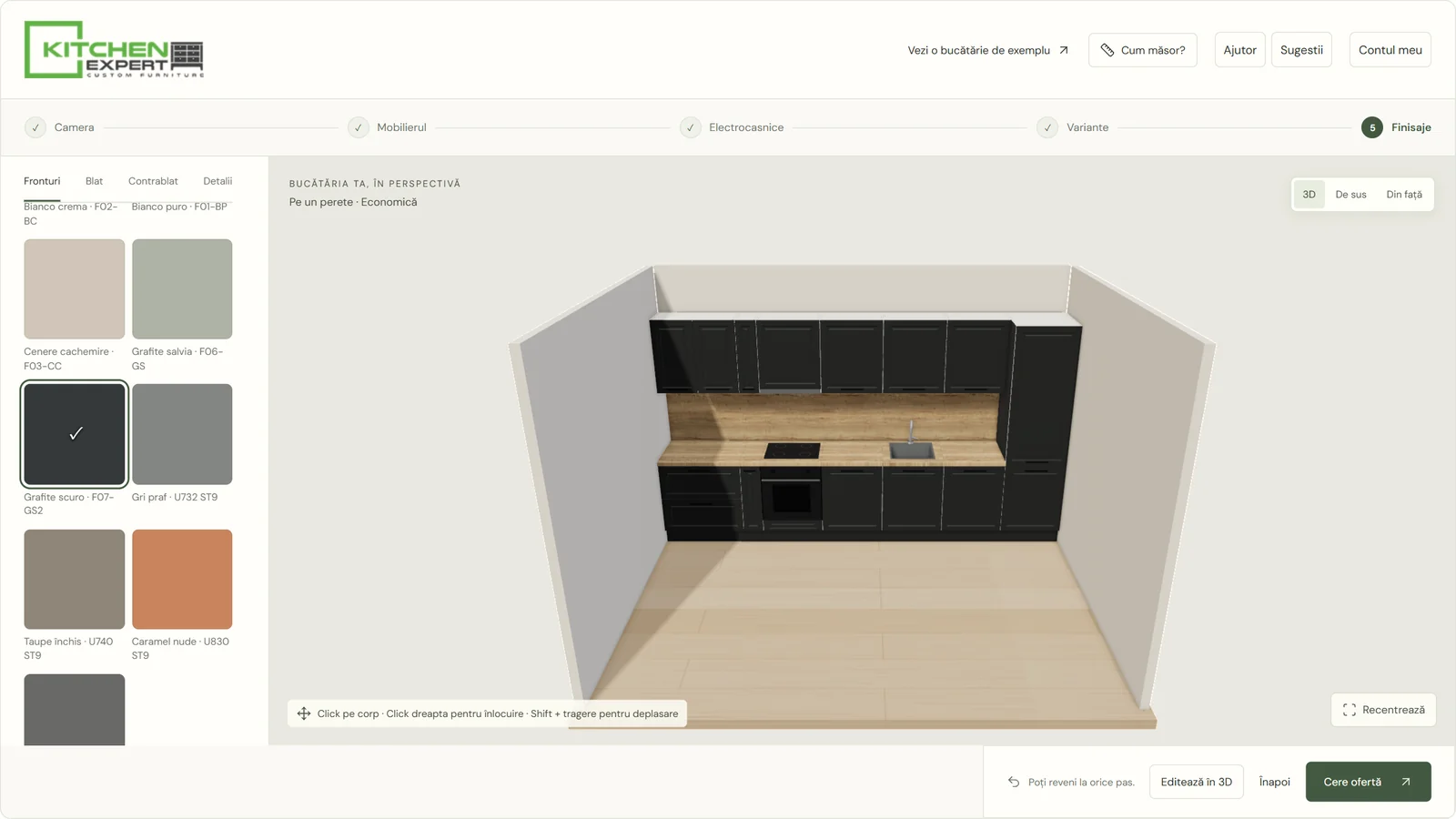
Task: Open the Contrablat tab
Action: tap(153, 181)
